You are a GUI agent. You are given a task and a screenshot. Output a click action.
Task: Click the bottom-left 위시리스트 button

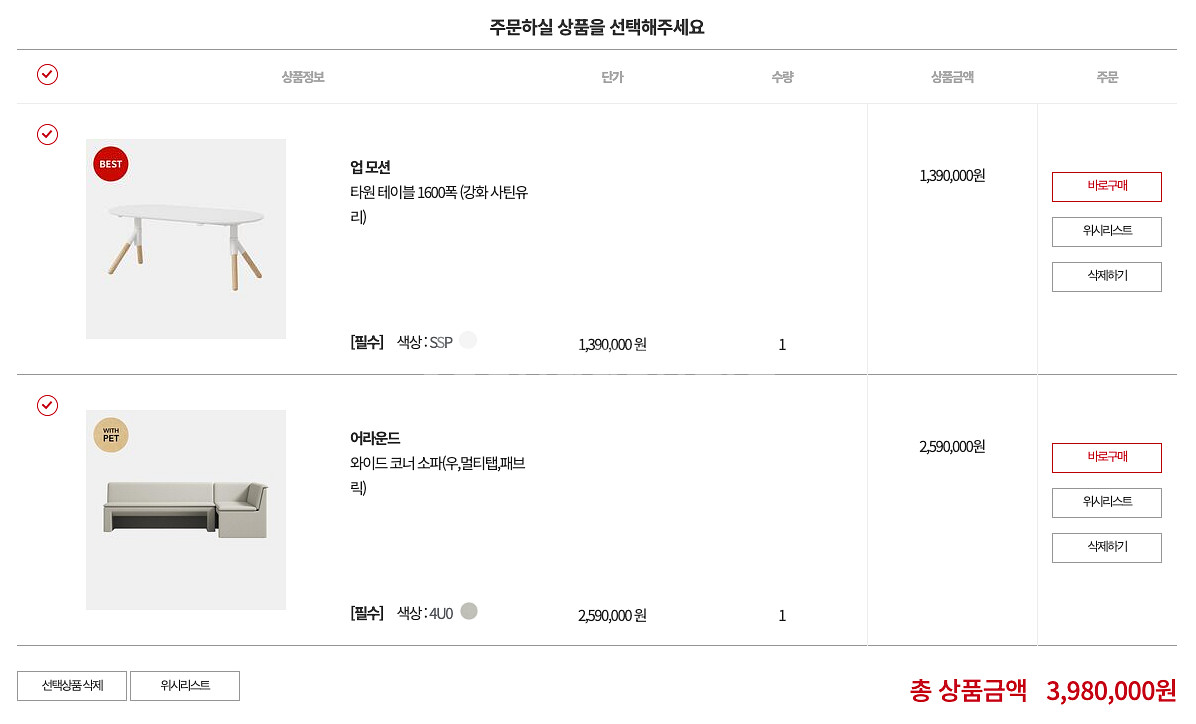[185, 686]
